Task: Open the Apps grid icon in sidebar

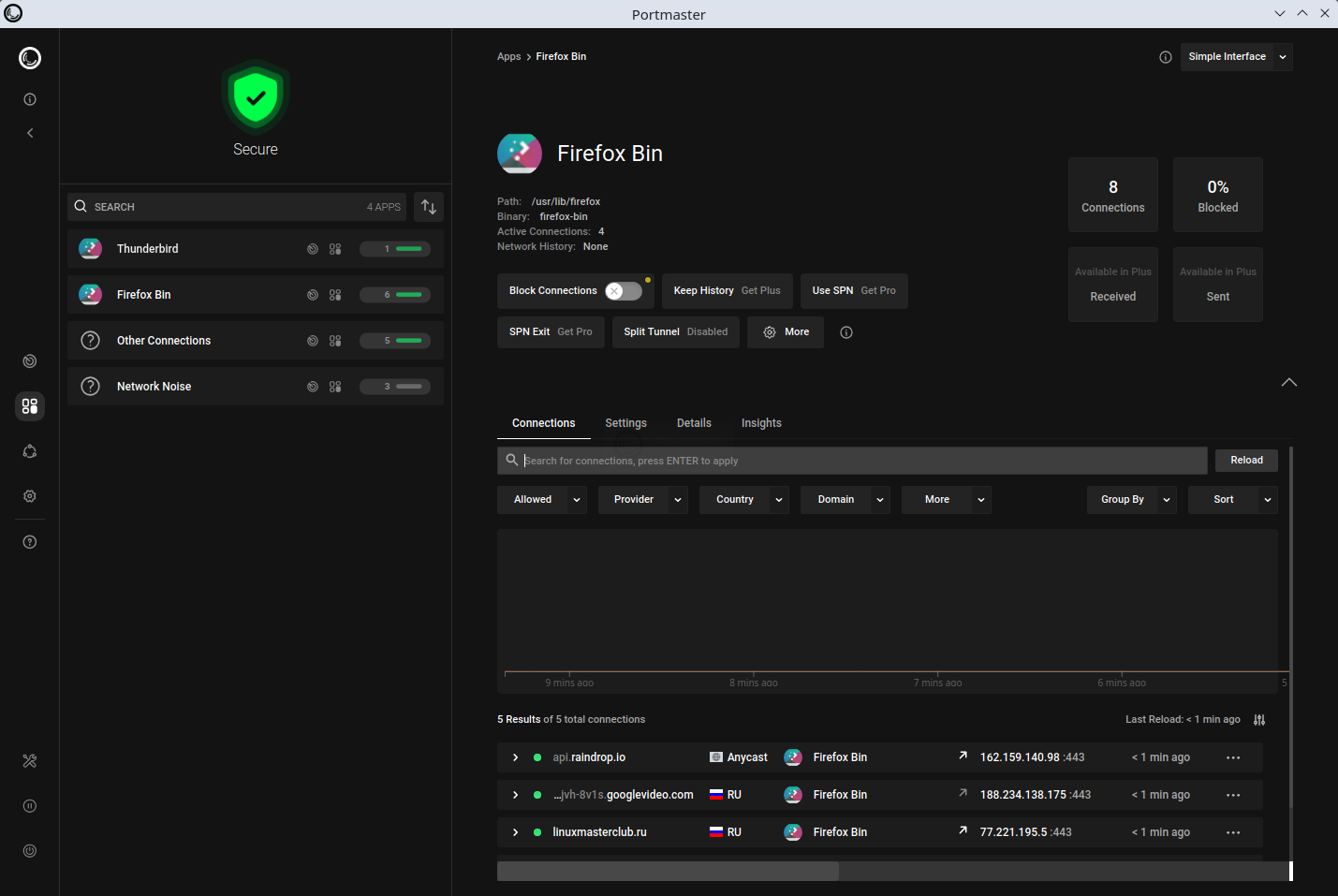Action: pyautogui.click(x=30, y=406)
